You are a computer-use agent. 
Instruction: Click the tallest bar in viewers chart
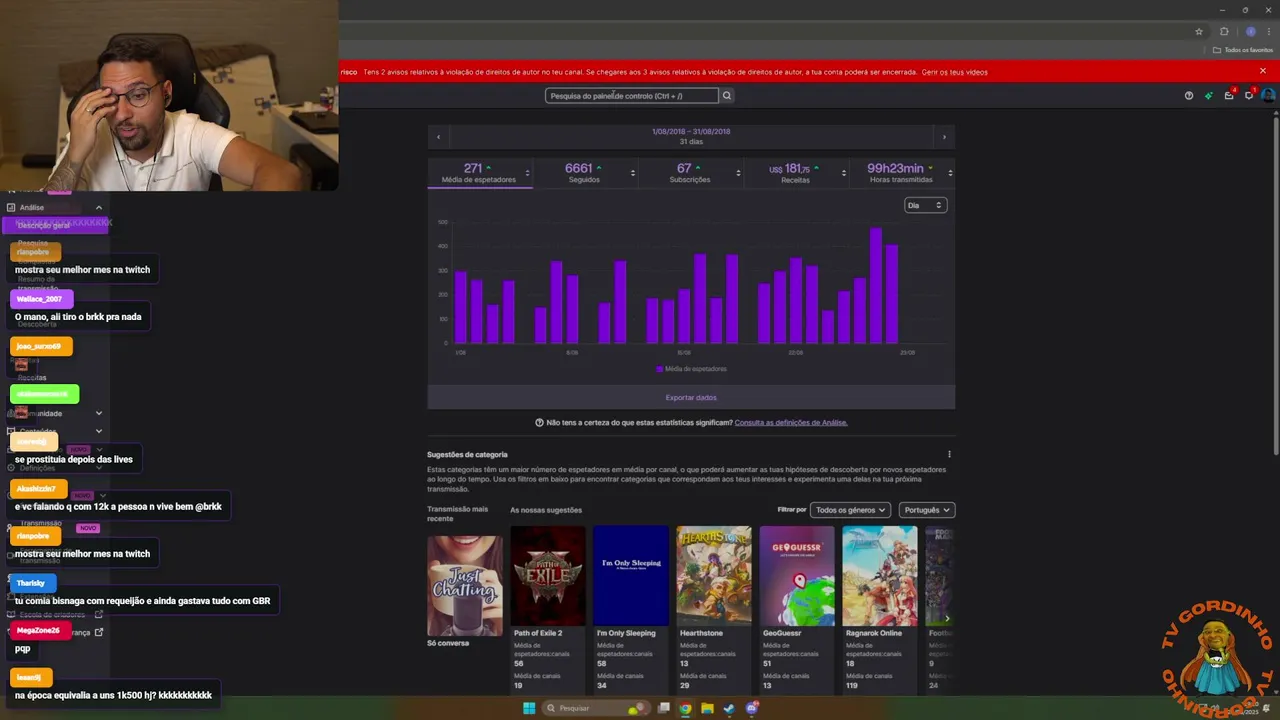(876, 286)
